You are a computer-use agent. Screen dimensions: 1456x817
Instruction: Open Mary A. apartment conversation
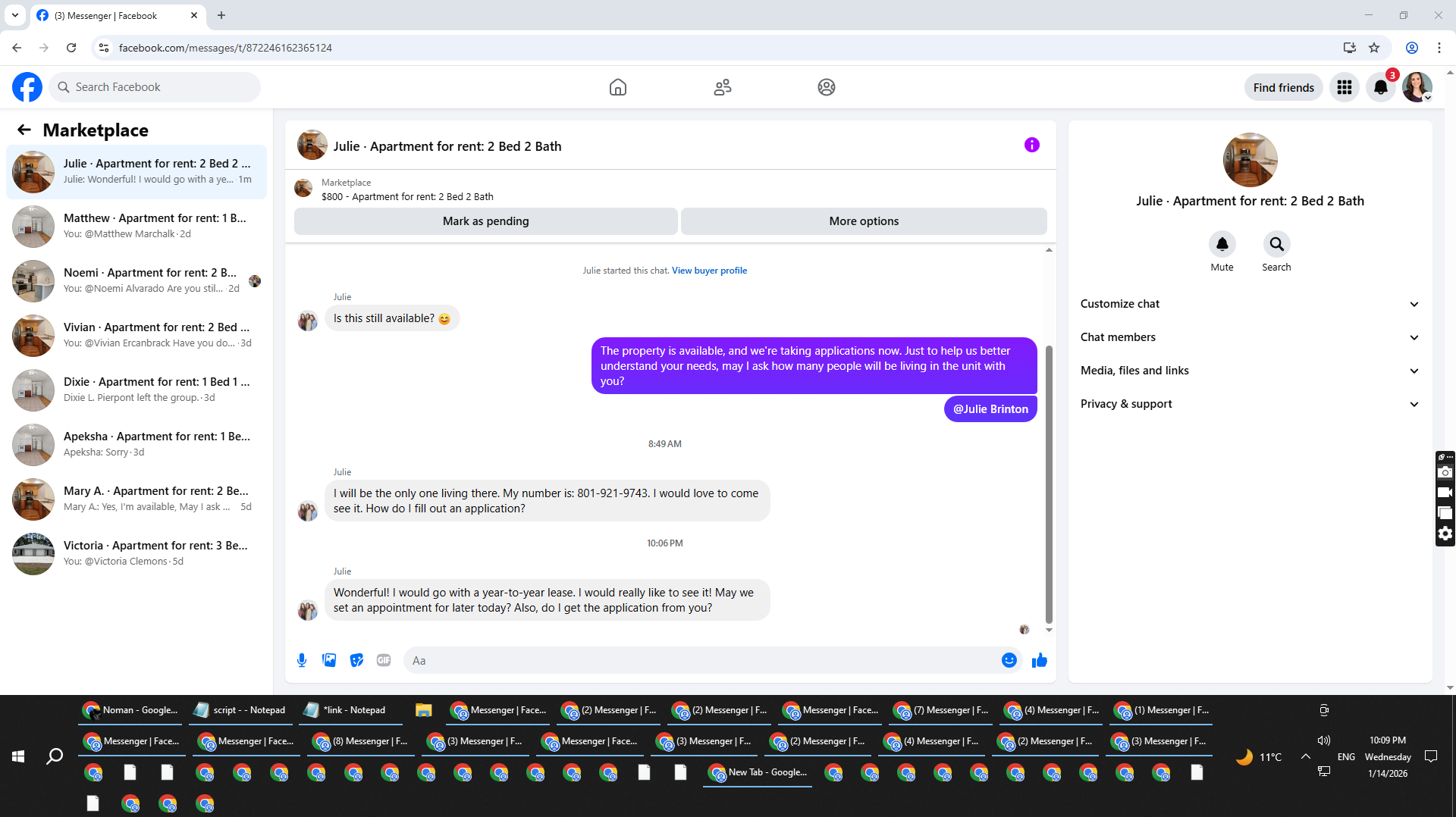click(136, 499)
